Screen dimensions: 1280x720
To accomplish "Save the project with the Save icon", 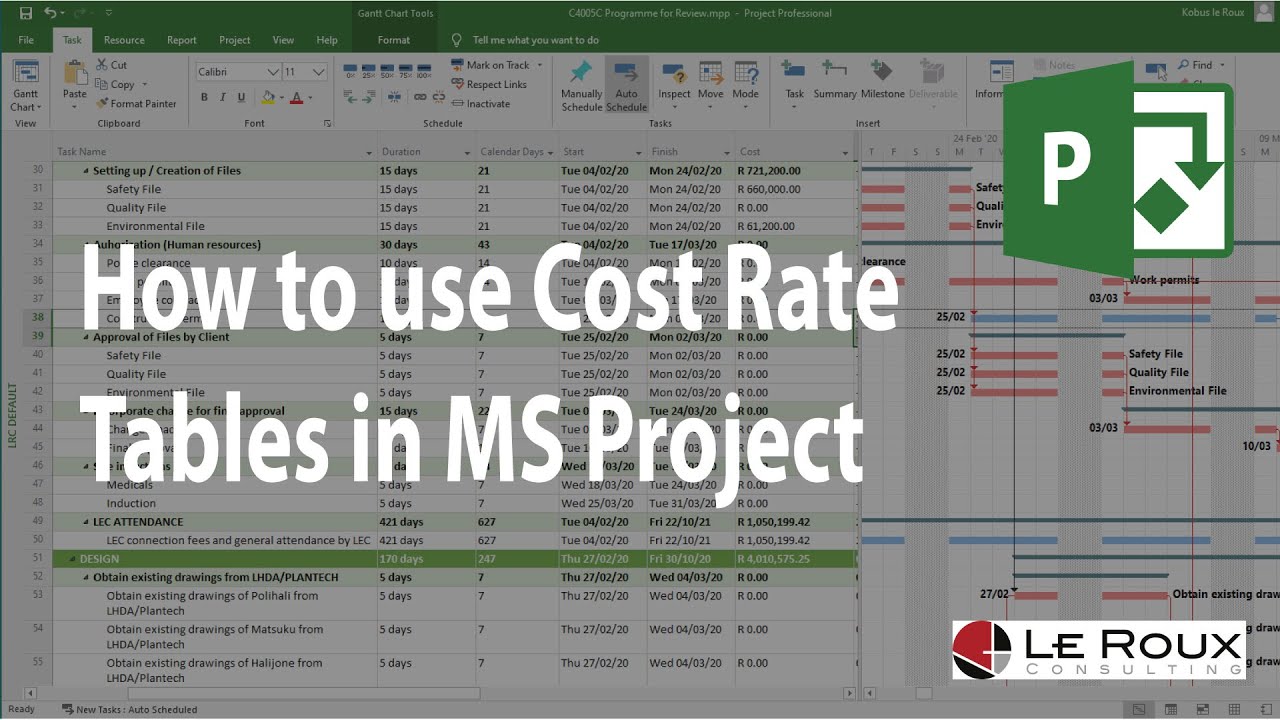I will point(25,13).
